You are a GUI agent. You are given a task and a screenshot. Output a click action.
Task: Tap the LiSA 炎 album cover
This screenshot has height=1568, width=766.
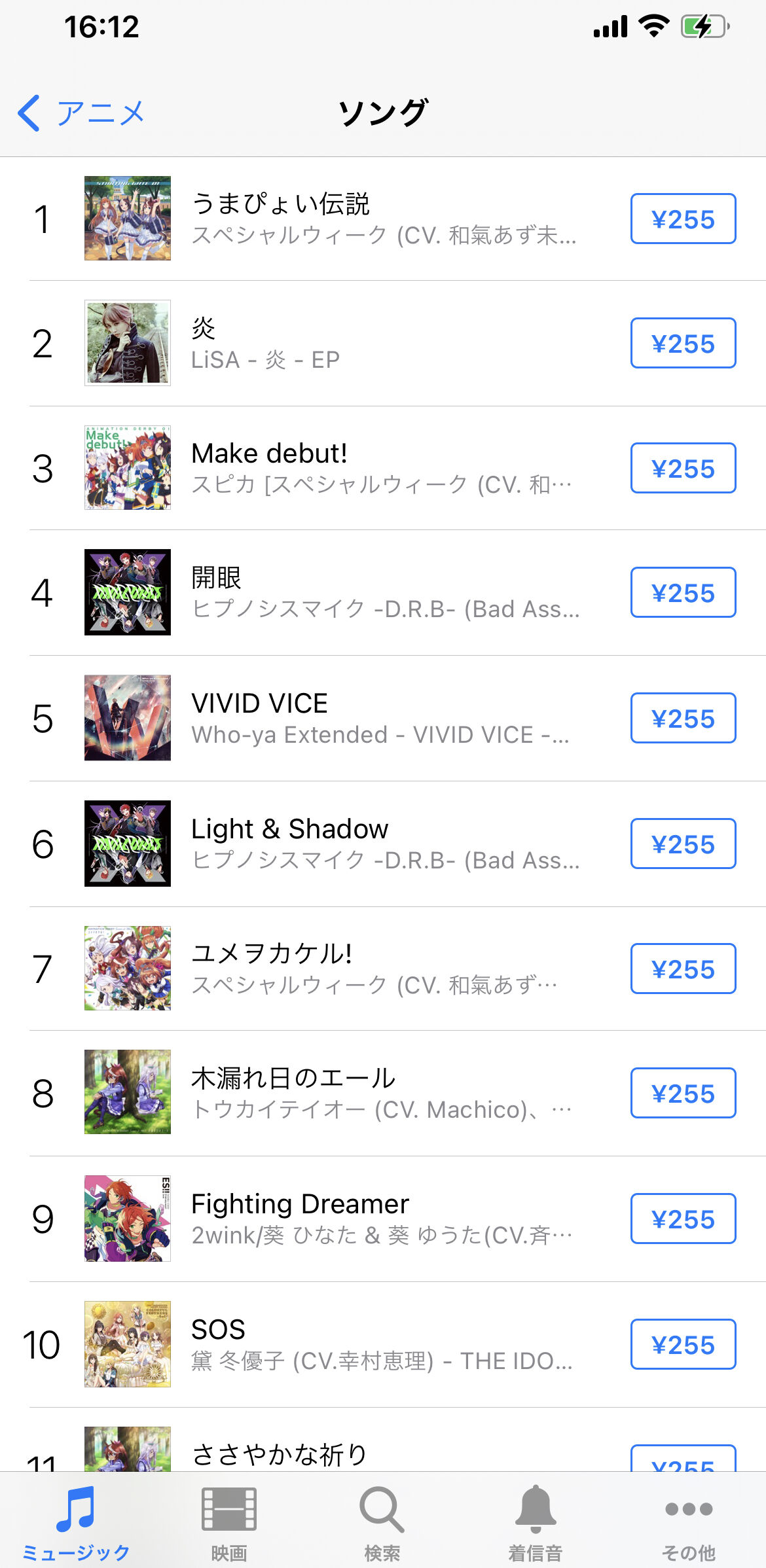click(x=128, y=343)
